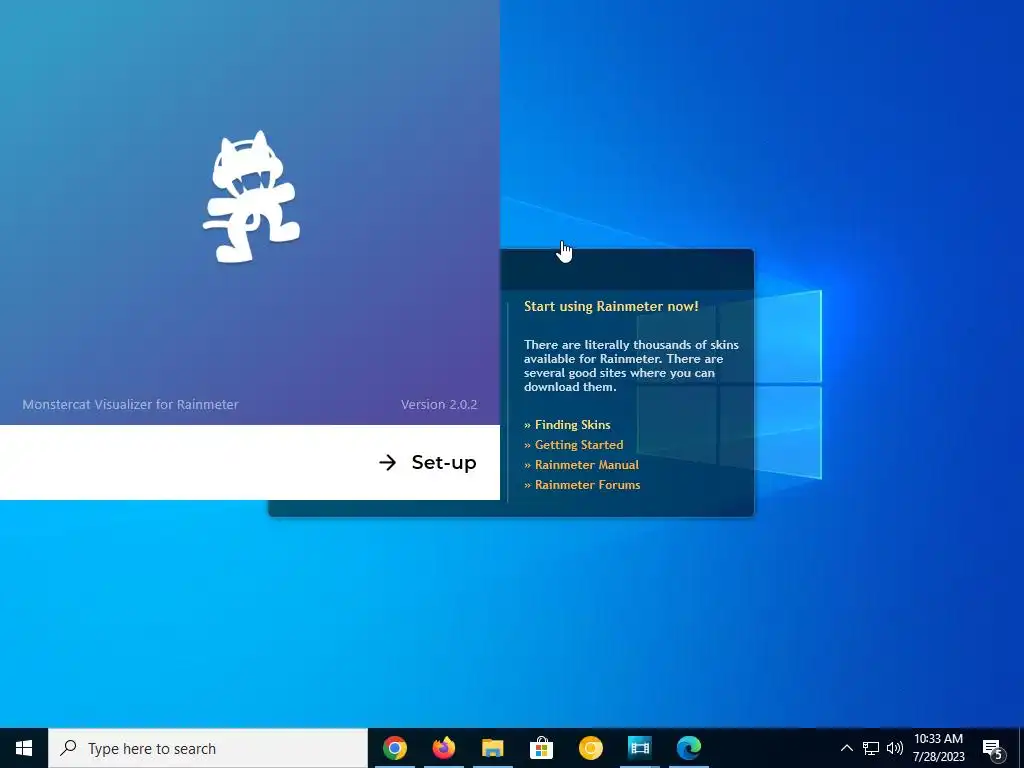Click the volume speaker icon
Screen dimensions: 1024x768
pyautogui.click(x=895, y=748)
